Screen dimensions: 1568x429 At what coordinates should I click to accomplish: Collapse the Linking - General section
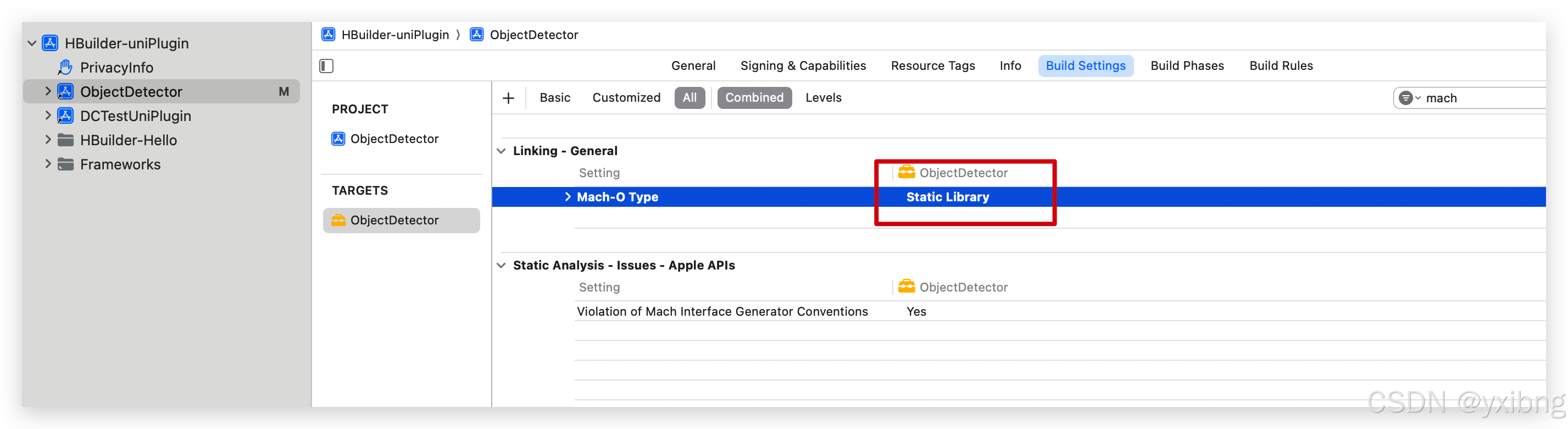[x=502, y=151]
